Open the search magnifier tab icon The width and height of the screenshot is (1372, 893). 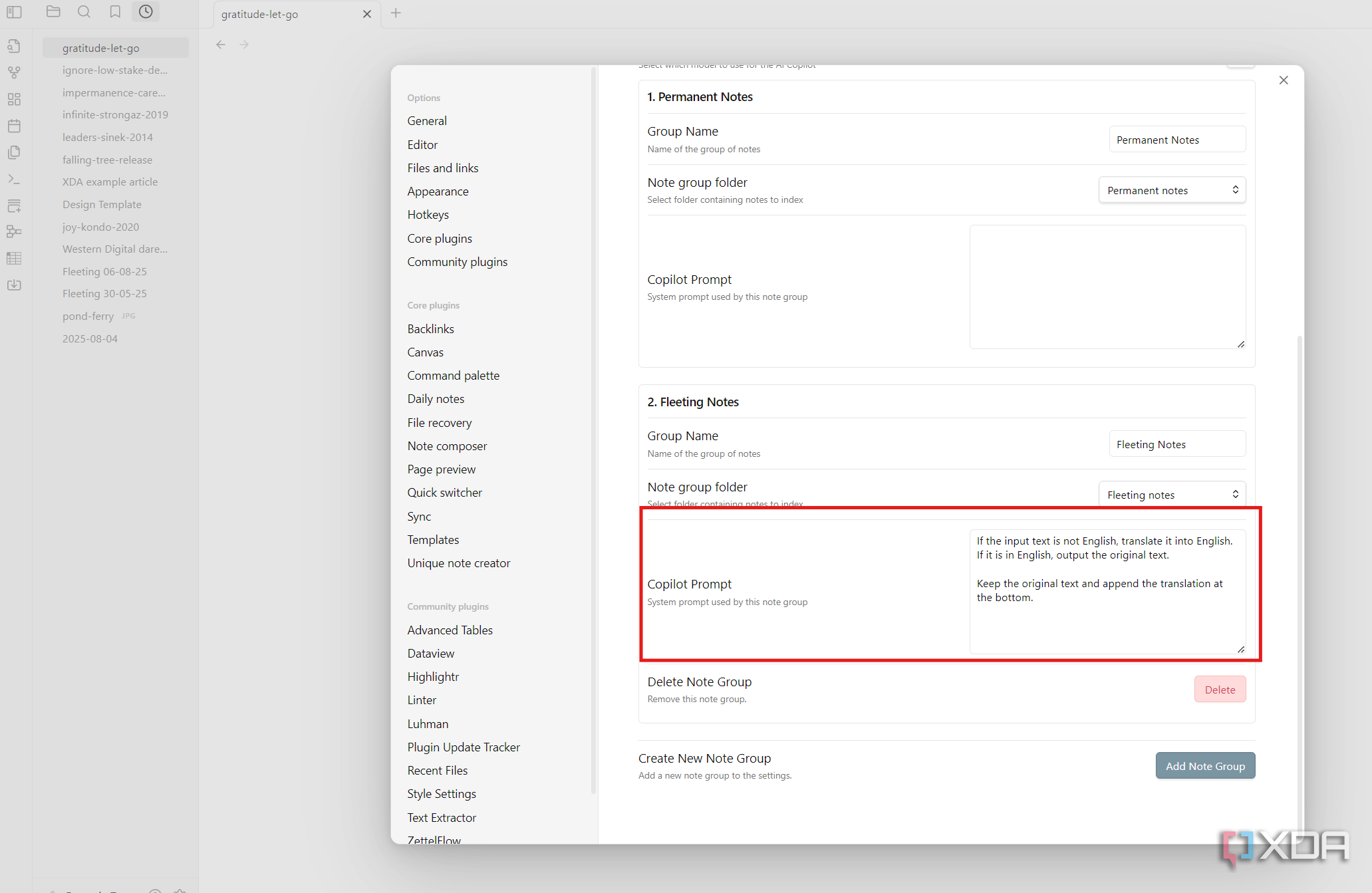[x=84, y=11]
